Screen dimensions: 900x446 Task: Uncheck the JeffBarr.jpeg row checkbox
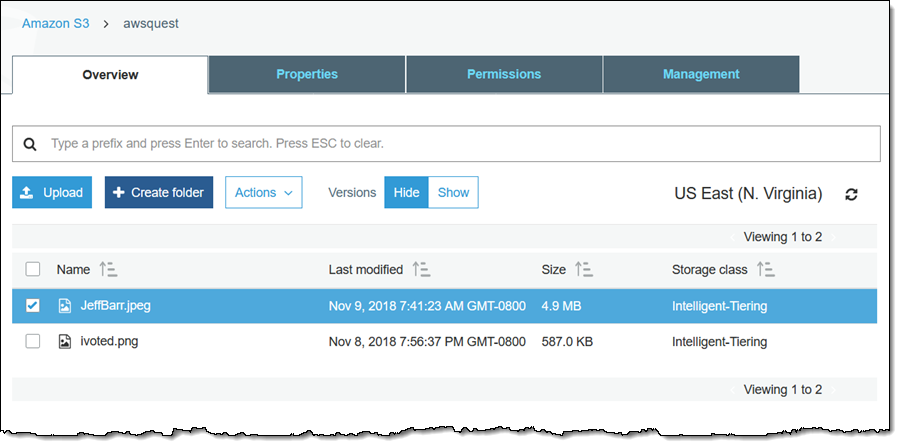point(33,306)
